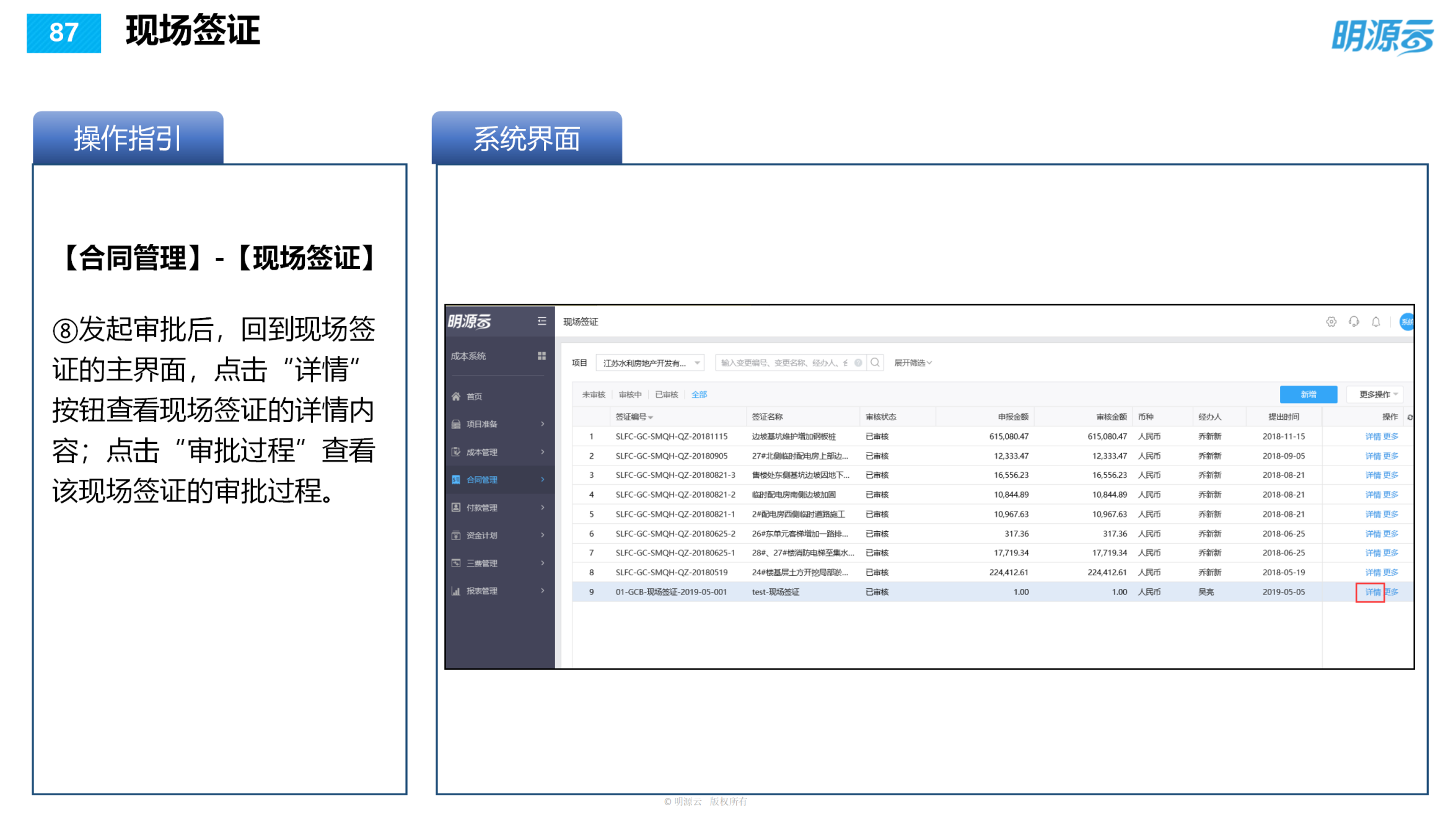Select the 报表管理 chart icon

[x=455, y=591]
